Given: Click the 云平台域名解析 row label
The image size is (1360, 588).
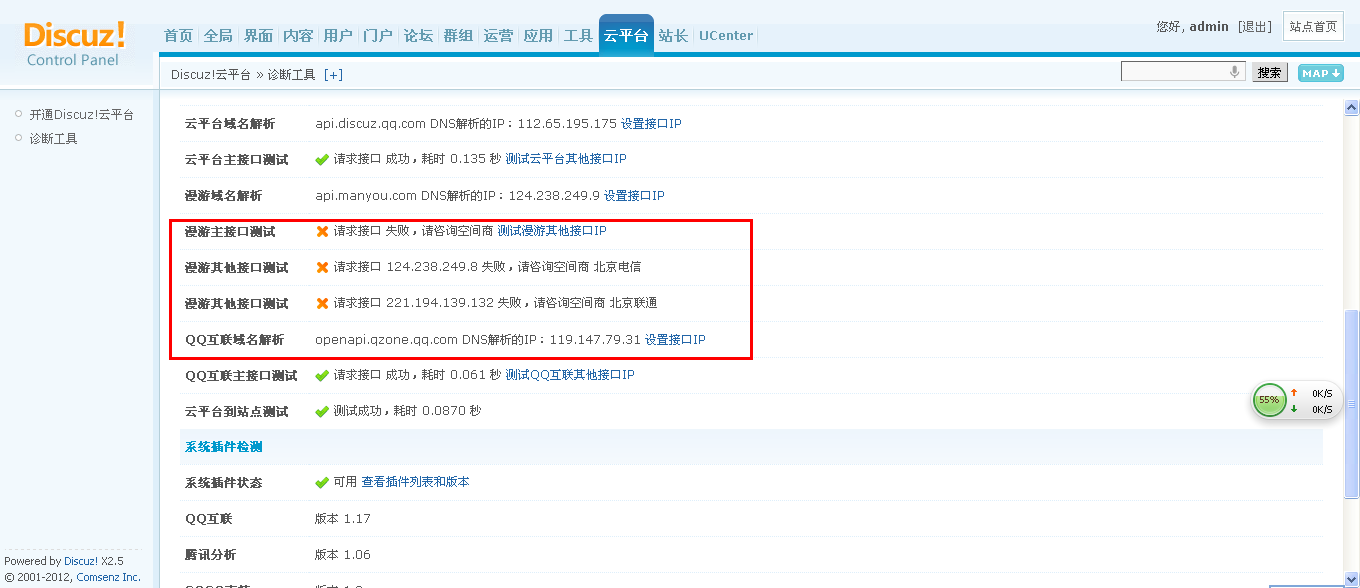Looking at the screenshot, I should (x=230, y=124).
